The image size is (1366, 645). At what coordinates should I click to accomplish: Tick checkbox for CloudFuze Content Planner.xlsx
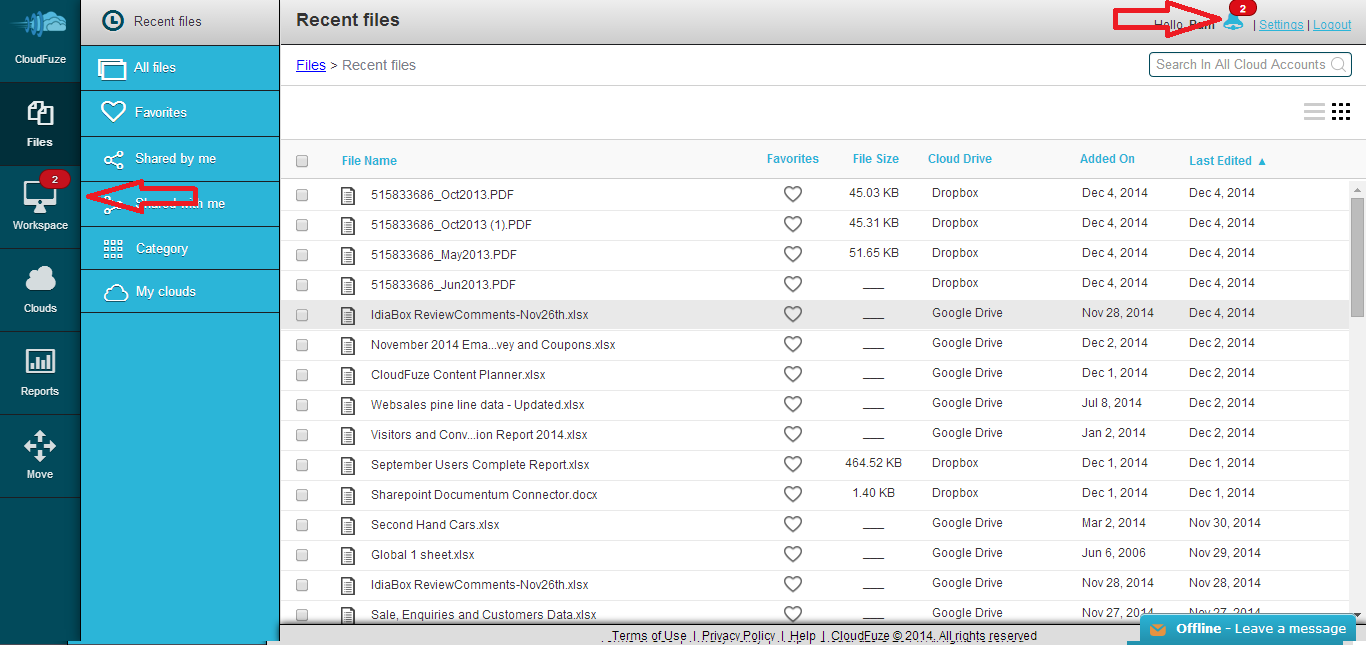pos(302,375)
